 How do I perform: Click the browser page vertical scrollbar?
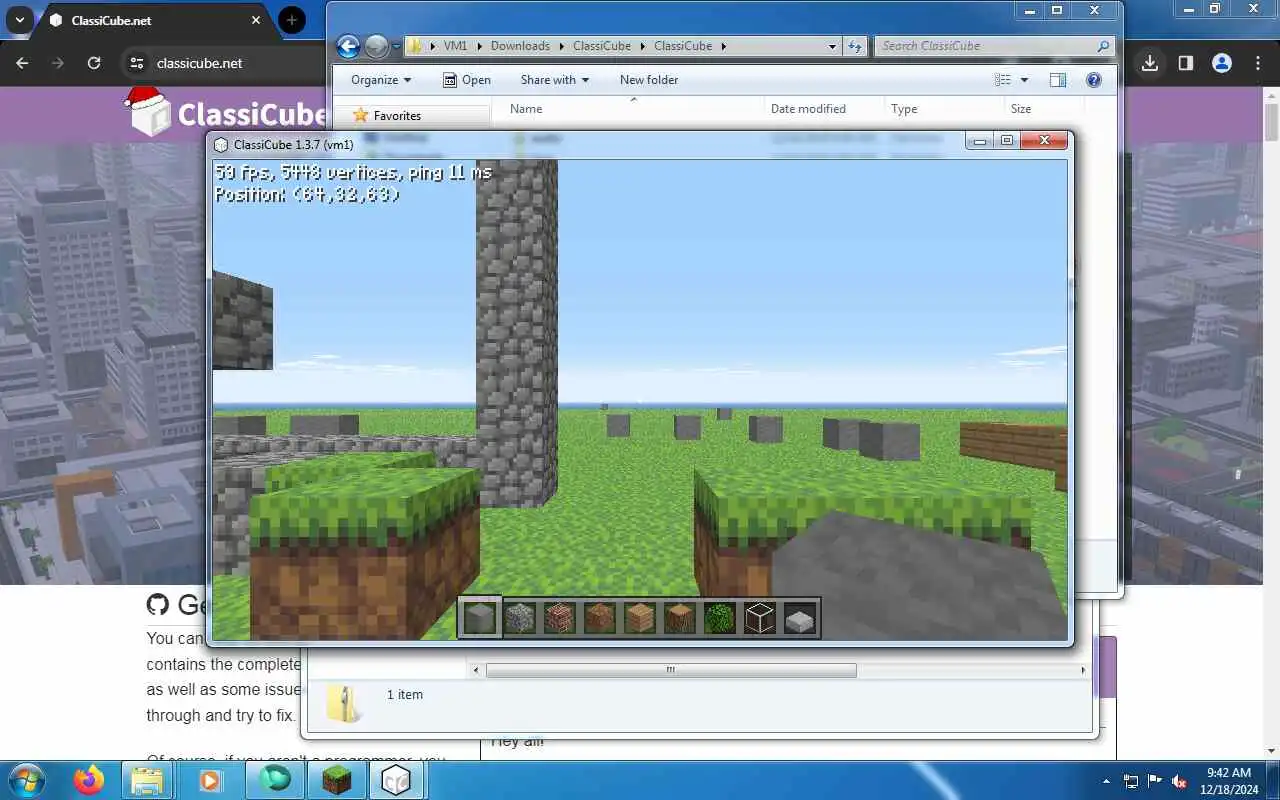1271,122
